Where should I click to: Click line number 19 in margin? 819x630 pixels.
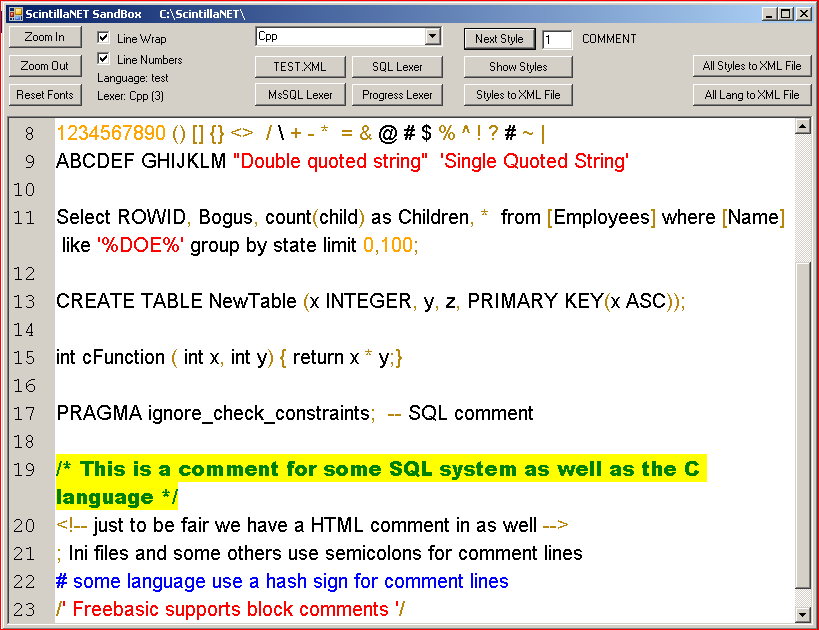[24, 470]
